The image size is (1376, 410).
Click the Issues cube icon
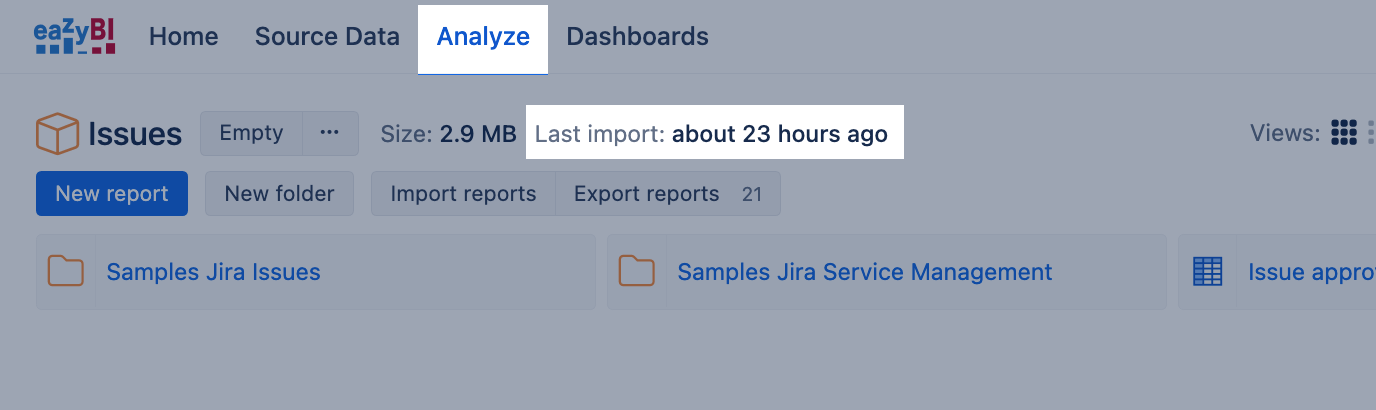57,134
